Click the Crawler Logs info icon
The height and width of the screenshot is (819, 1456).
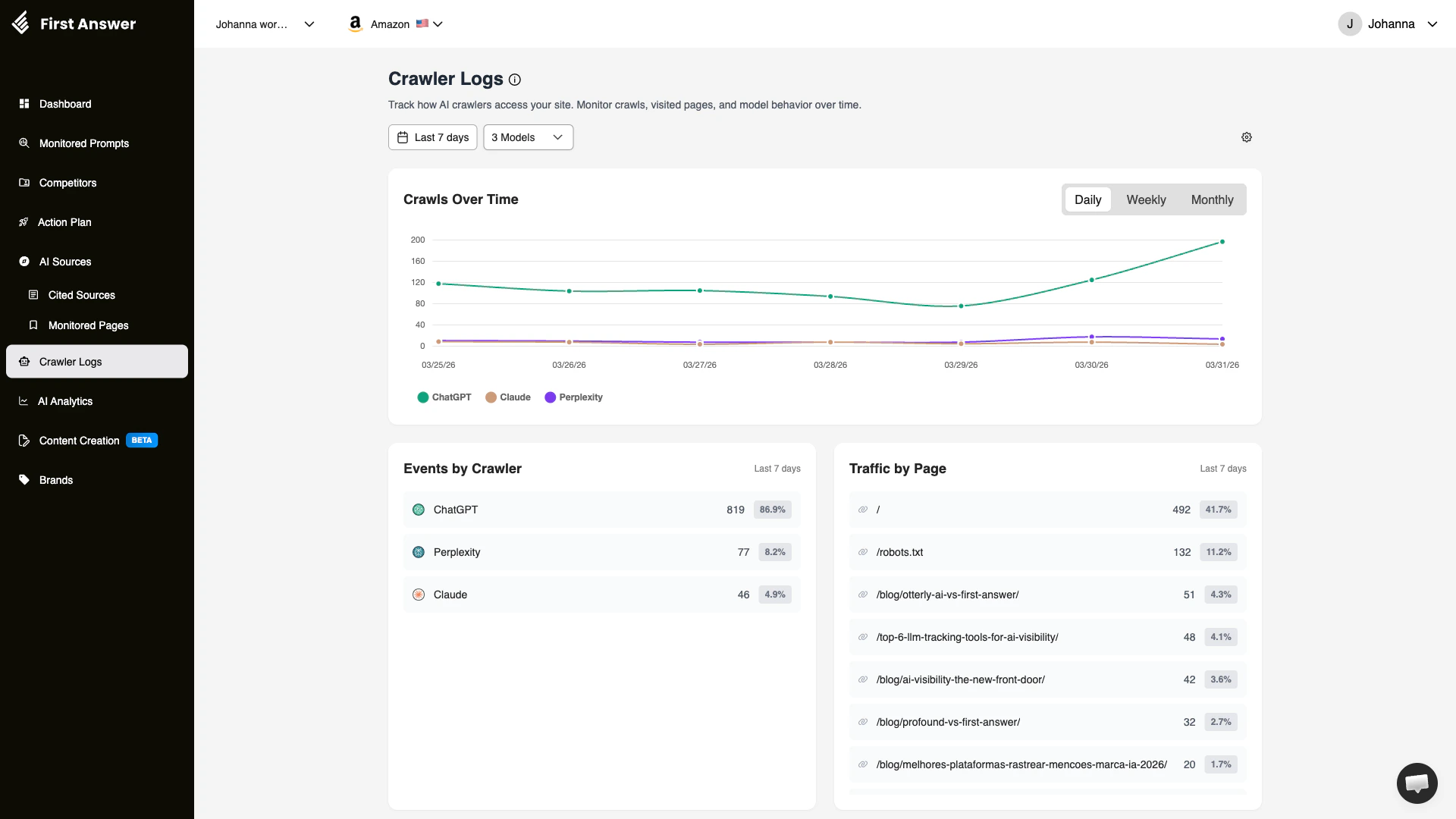(x=515, y=80)
